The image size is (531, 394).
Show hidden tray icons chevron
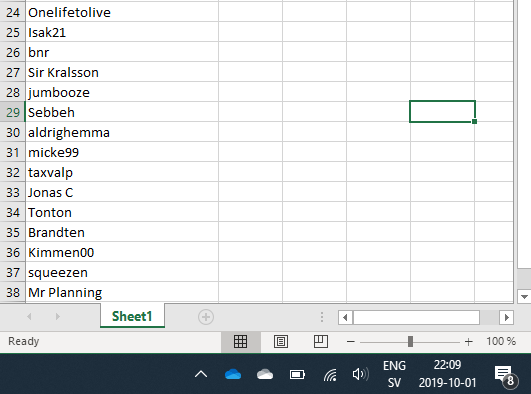point(201,374)
